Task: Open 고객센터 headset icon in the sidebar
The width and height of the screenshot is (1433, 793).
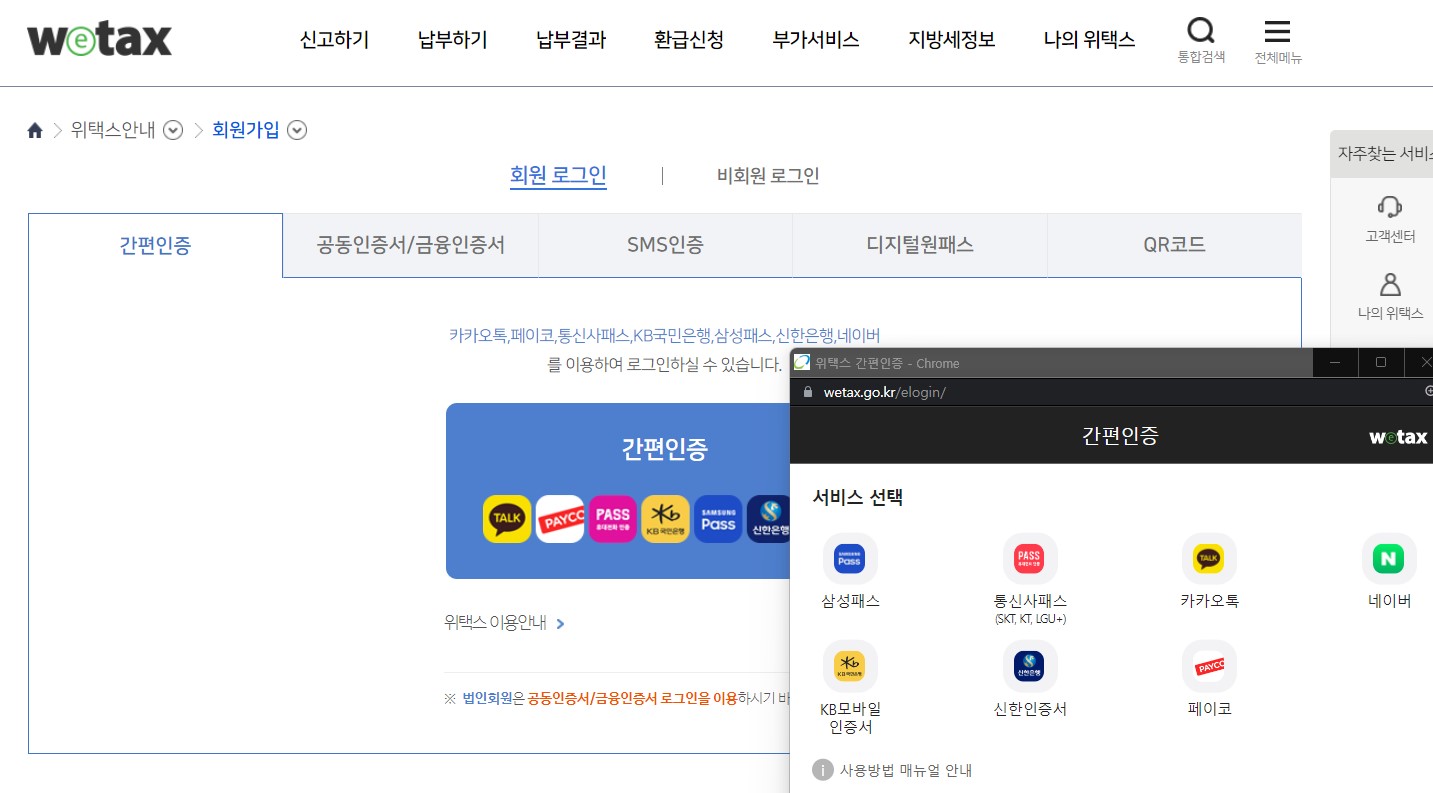Action: (x=1390, y=206)
